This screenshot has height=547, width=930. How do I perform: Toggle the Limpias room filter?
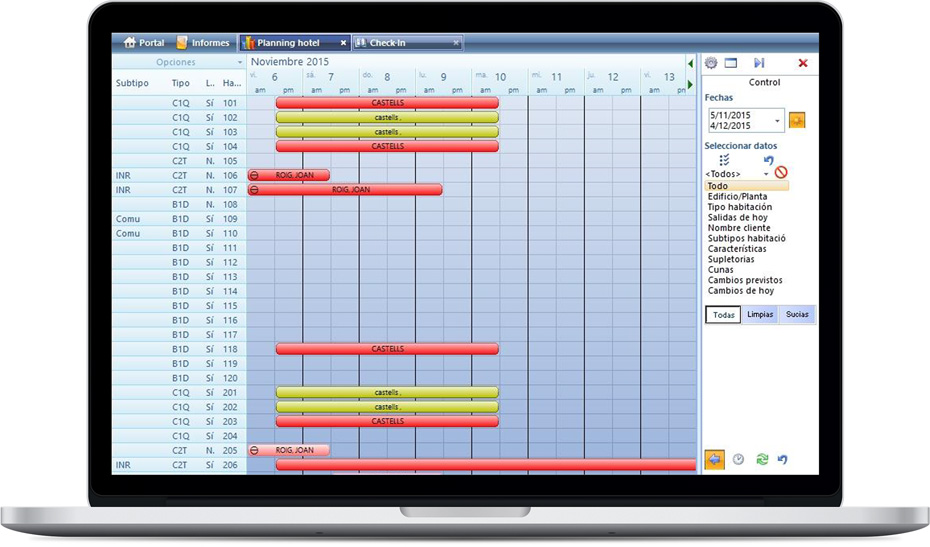[760, 314]
